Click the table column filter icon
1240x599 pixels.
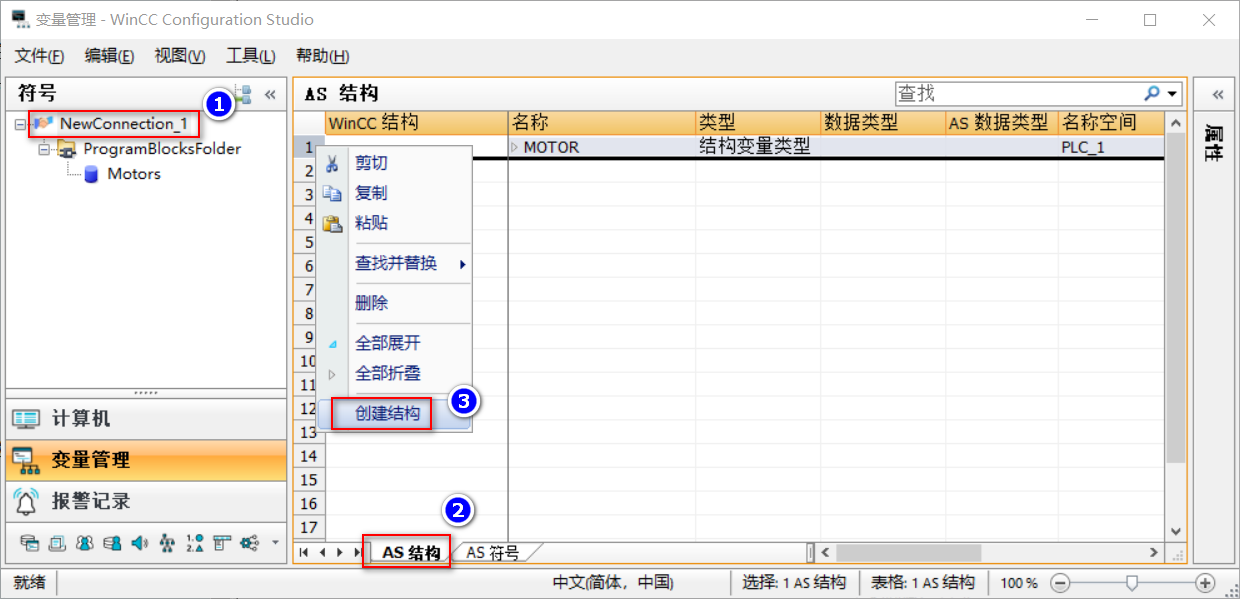[x=222, y=542]
